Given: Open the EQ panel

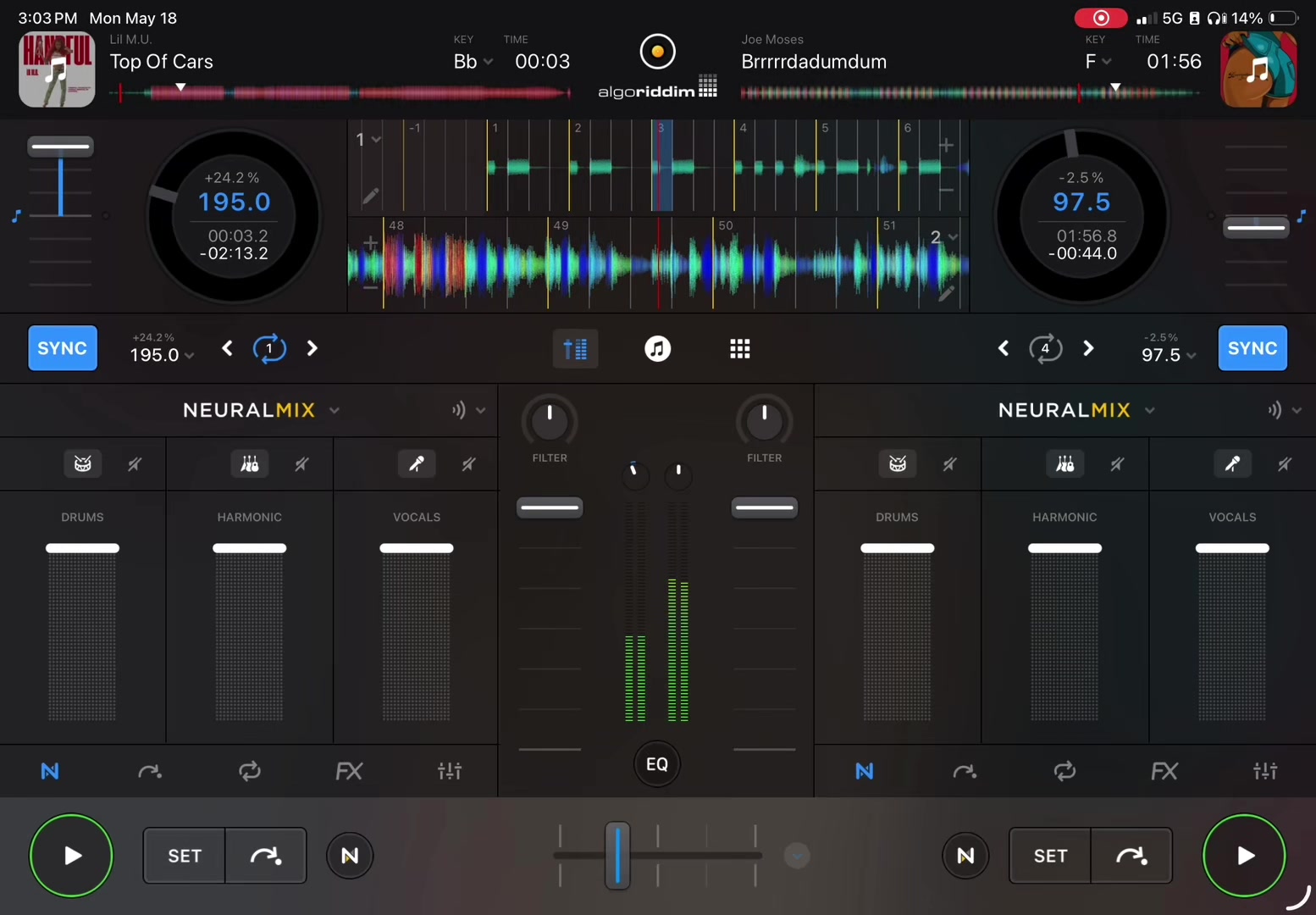Looking at the screenshot, I should [x=657, y=764].
